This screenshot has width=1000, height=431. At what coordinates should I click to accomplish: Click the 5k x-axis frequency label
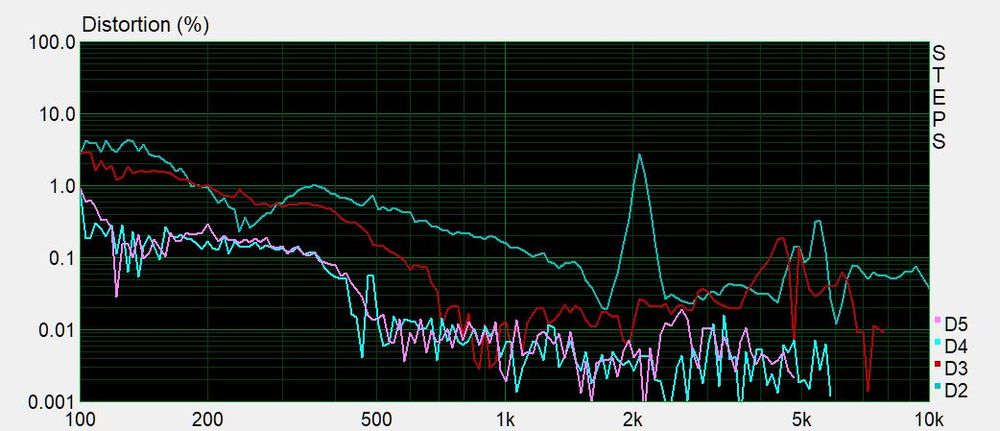point(802,421)
